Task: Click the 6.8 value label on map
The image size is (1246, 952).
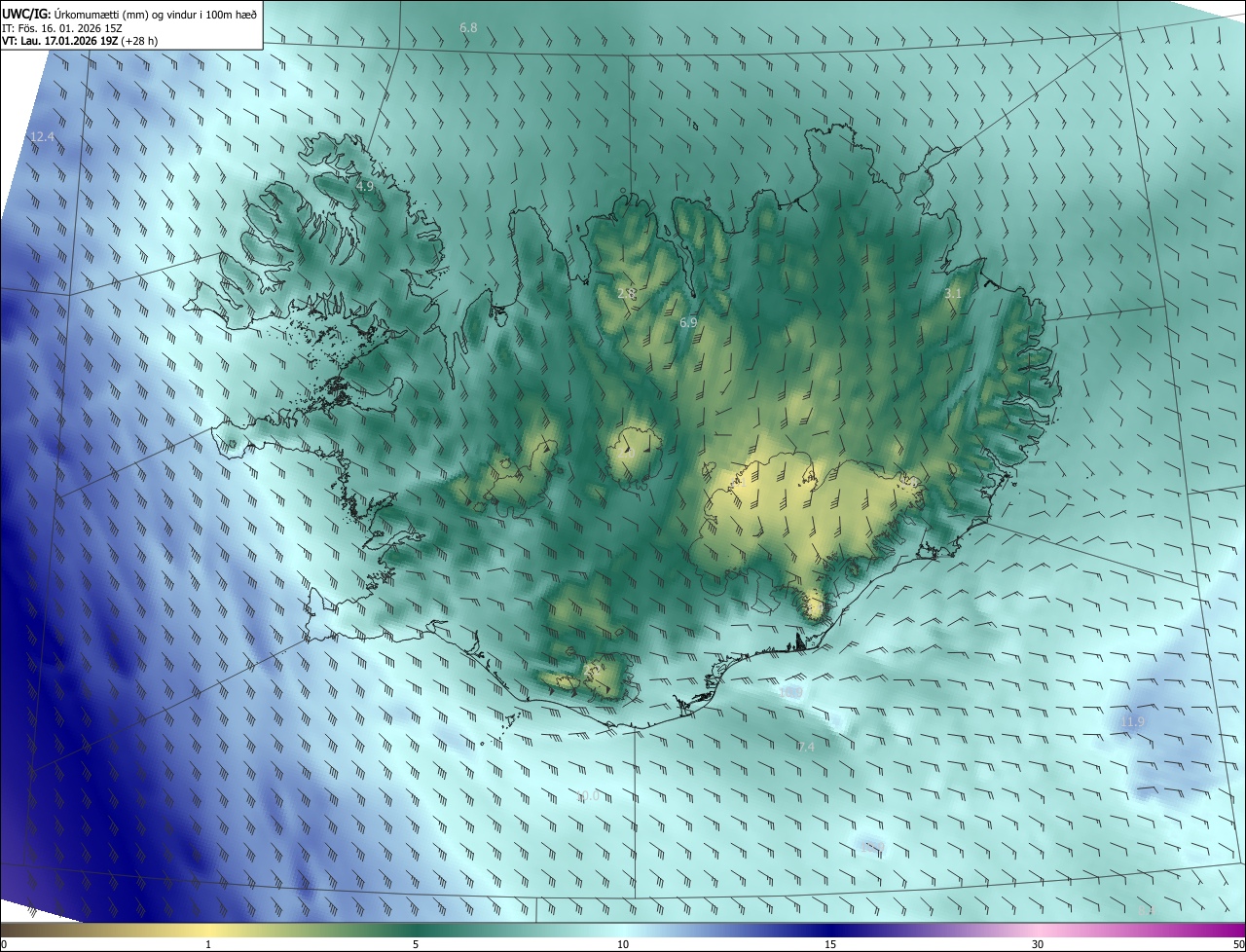Action: [468, 28]
